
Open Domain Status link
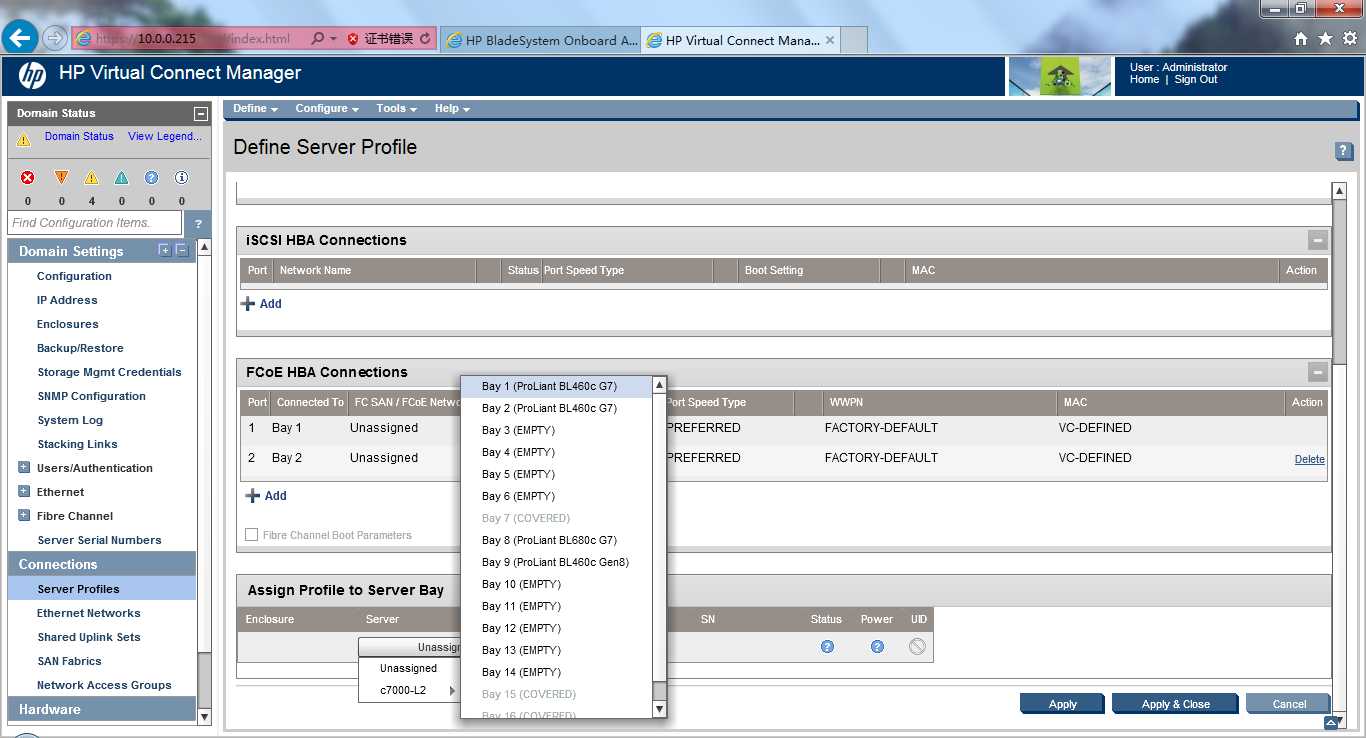79,136
